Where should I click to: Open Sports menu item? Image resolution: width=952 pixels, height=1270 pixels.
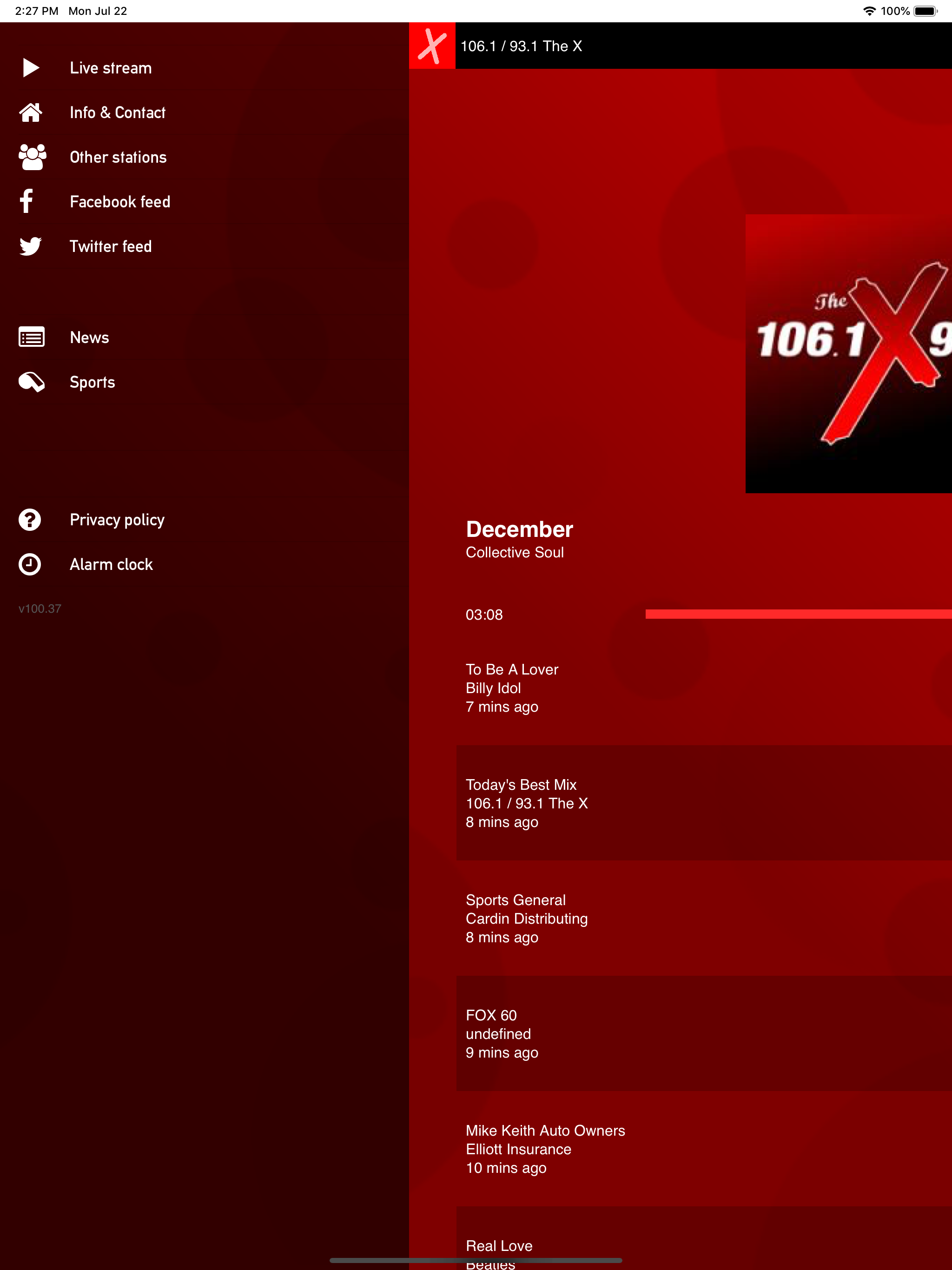click(205, 382)
